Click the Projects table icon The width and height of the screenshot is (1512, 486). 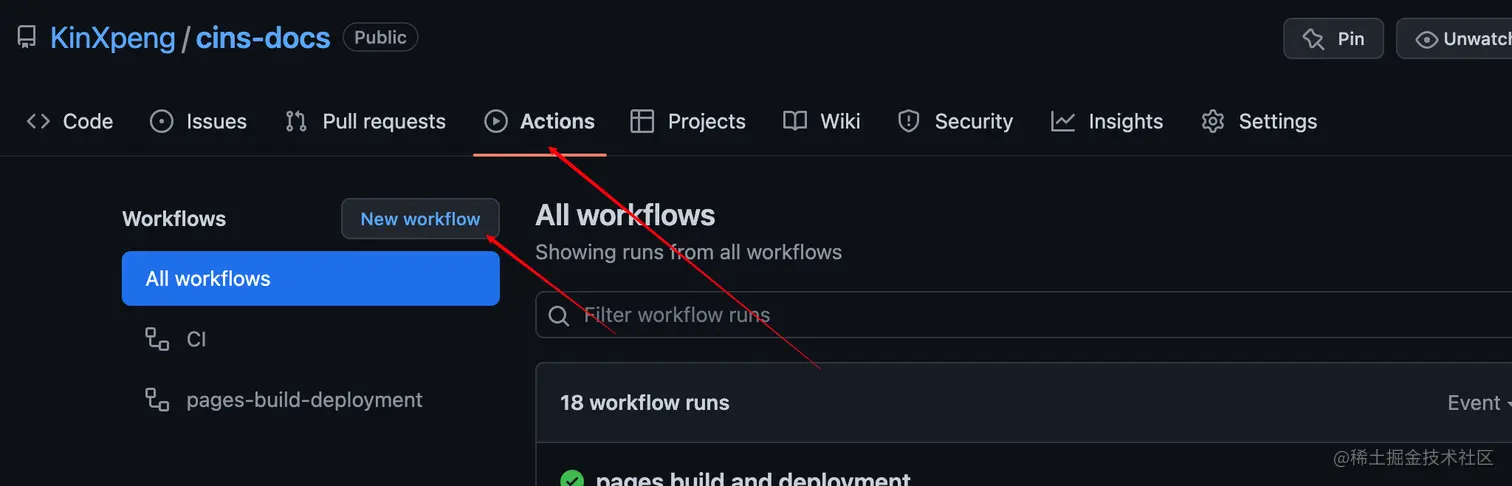coord(642,121)
